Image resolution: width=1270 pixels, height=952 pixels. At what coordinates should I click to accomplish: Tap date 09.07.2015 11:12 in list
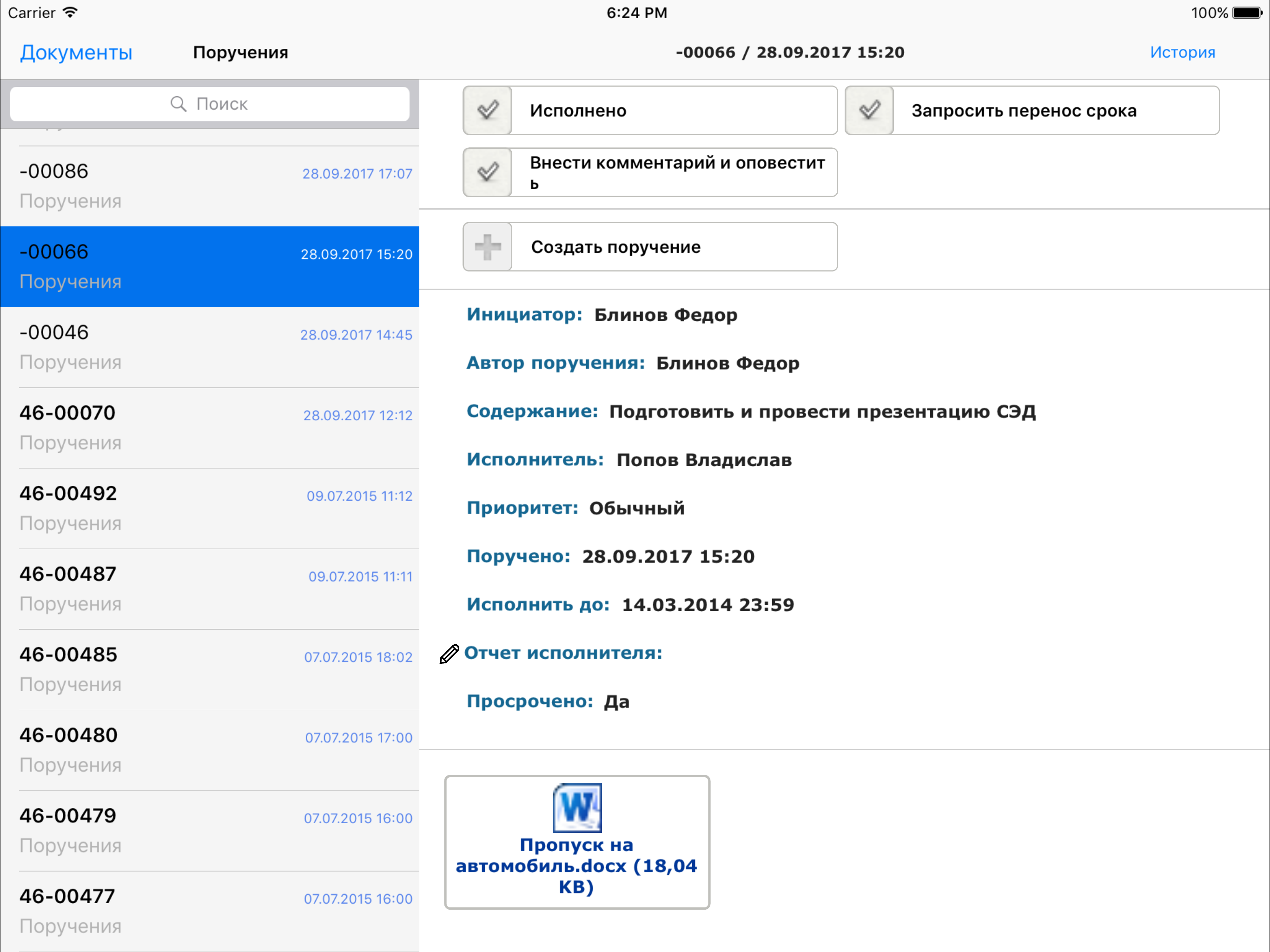(359, 496)
